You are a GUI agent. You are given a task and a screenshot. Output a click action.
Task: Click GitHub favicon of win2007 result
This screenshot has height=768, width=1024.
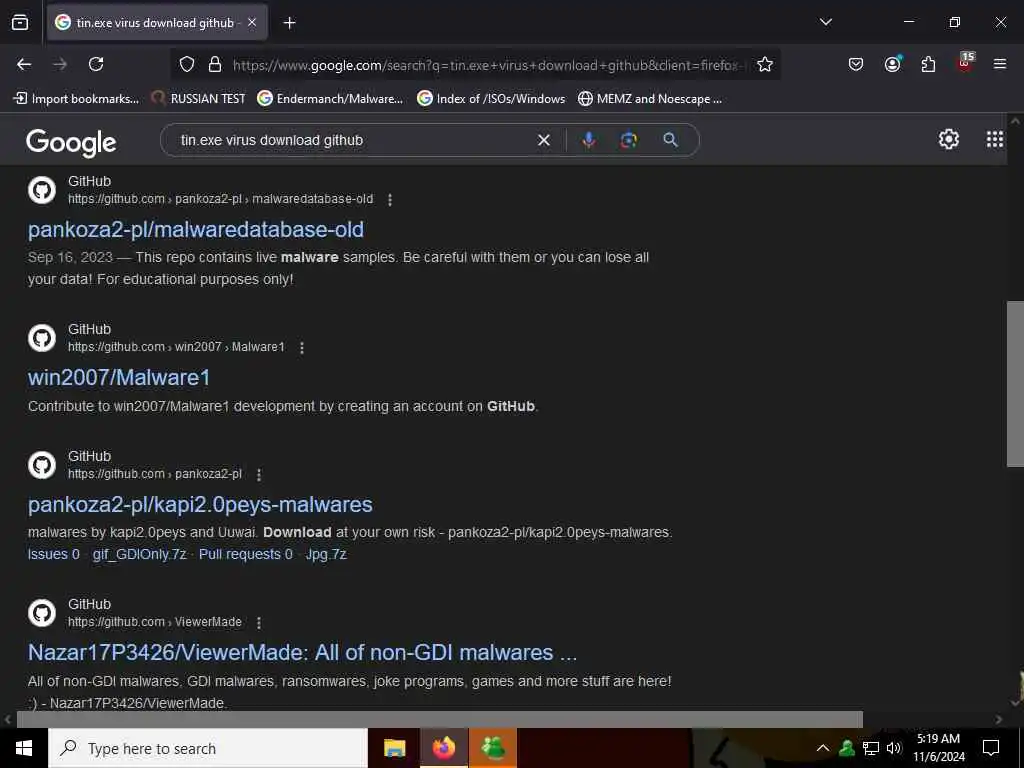[42, 338]
